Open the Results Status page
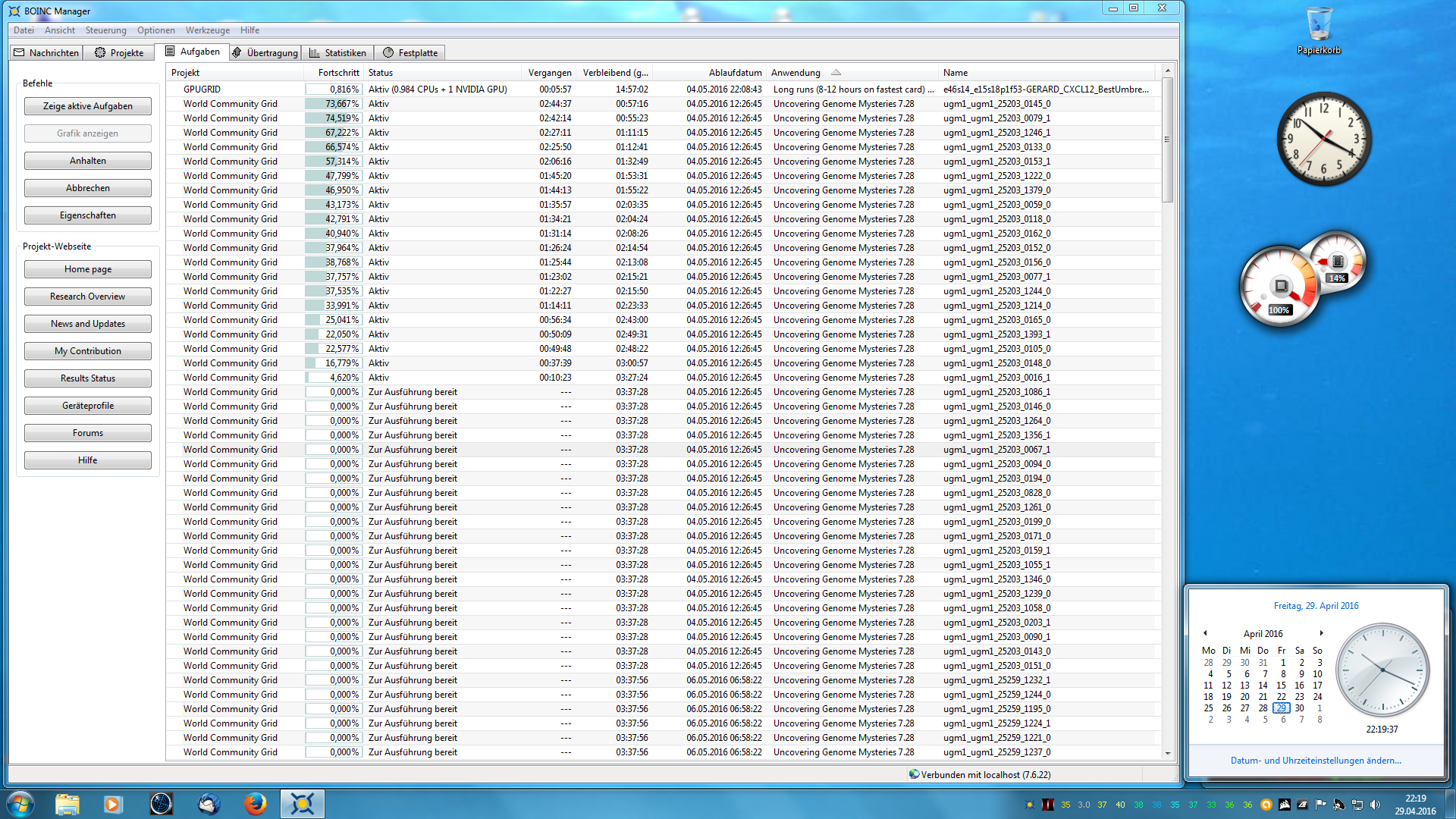This screenshot has width=1456, height=819. [x=88, y=378]
